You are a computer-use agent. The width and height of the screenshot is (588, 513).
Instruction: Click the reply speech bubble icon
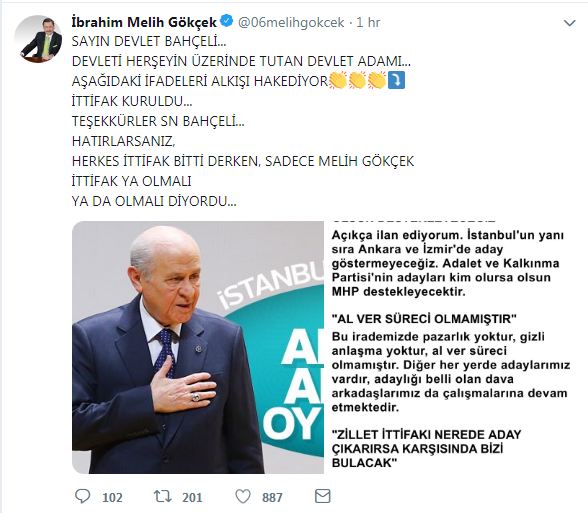coord(82,496)
